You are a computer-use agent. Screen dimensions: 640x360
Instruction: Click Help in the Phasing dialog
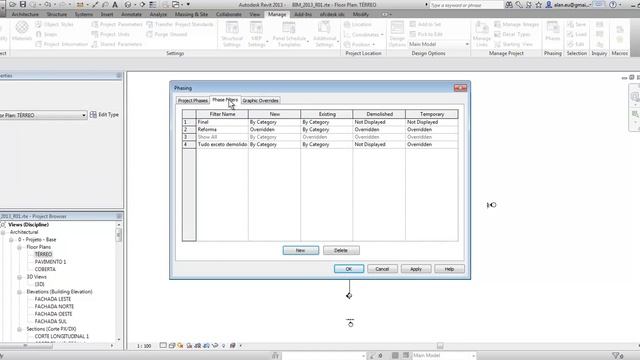coord(449,269)
